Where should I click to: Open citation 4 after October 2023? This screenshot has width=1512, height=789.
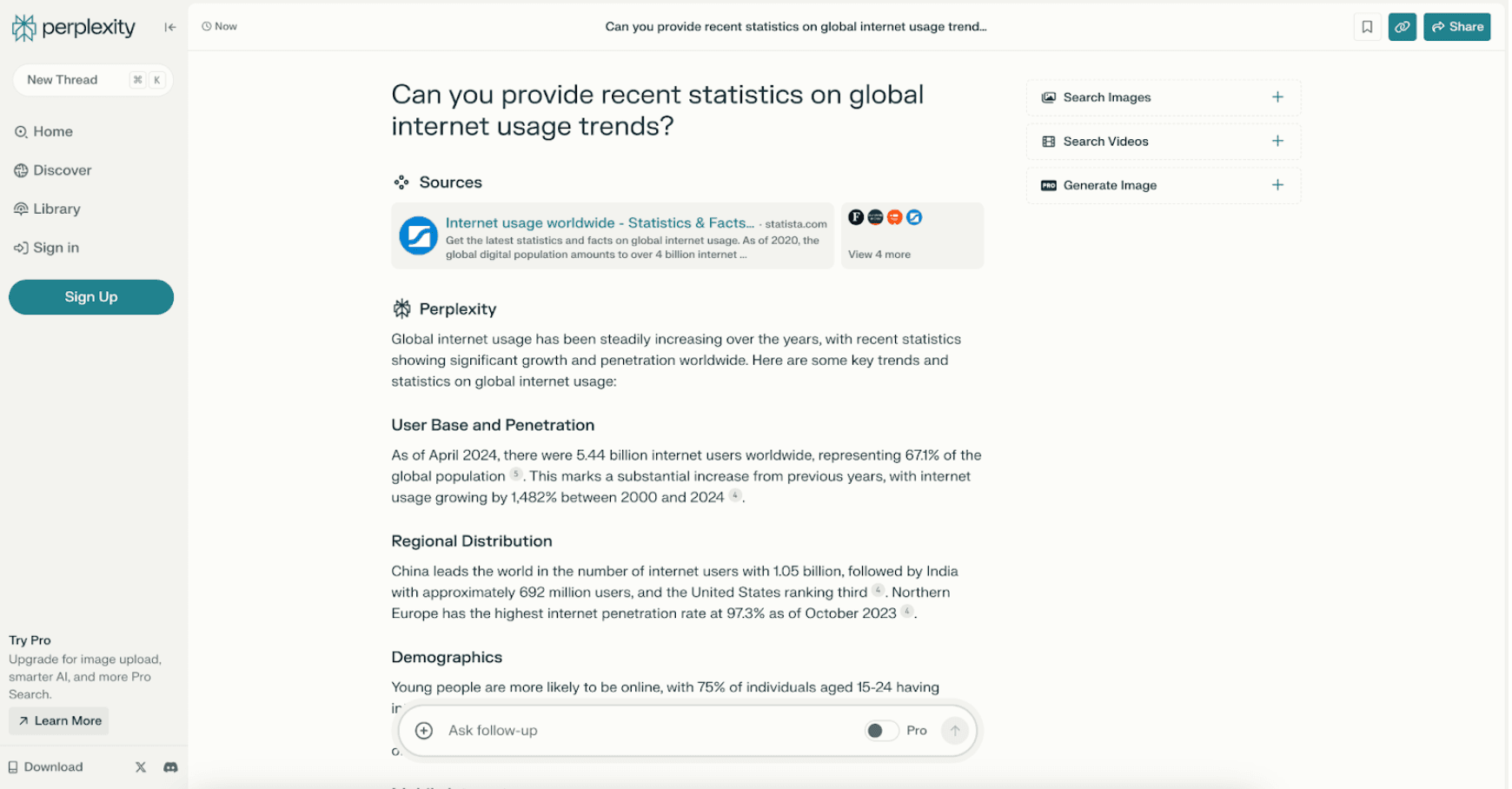click(x=907, y=612)
